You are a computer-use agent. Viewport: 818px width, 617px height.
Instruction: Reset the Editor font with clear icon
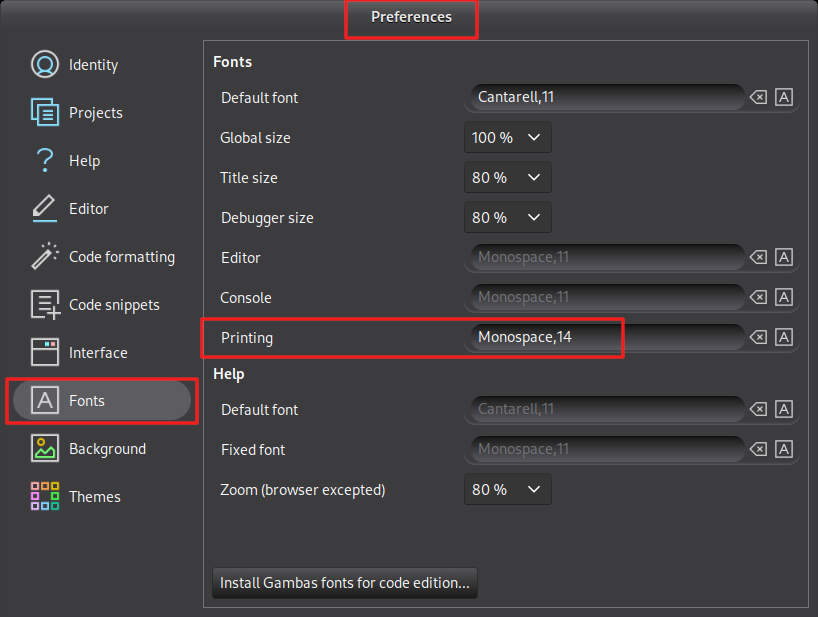(759, 257)
